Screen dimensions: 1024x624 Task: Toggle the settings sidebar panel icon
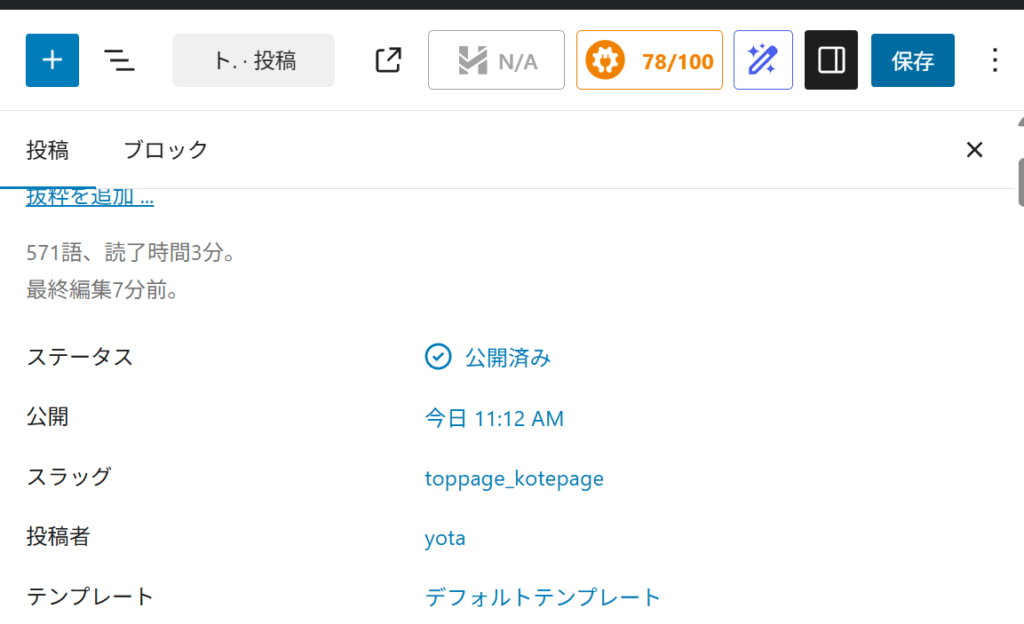[831, 60]
